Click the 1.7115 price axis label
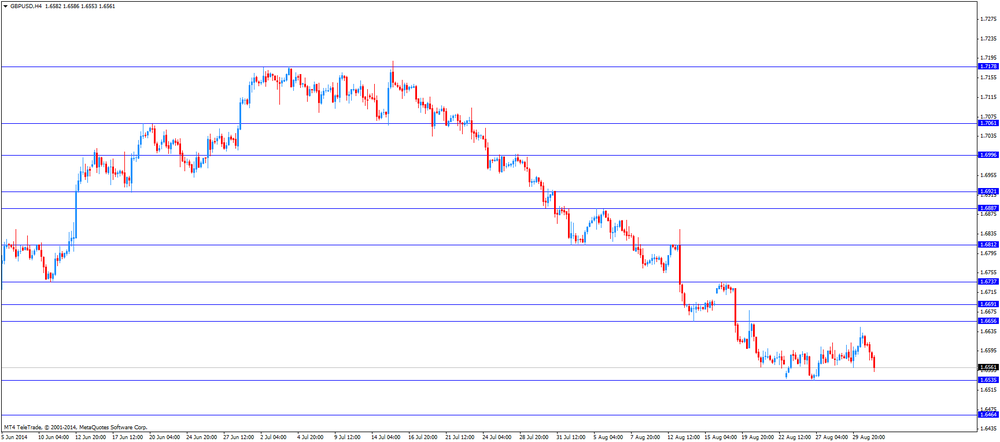Screen dimensions: 1000x442 (x=987, y=97)
